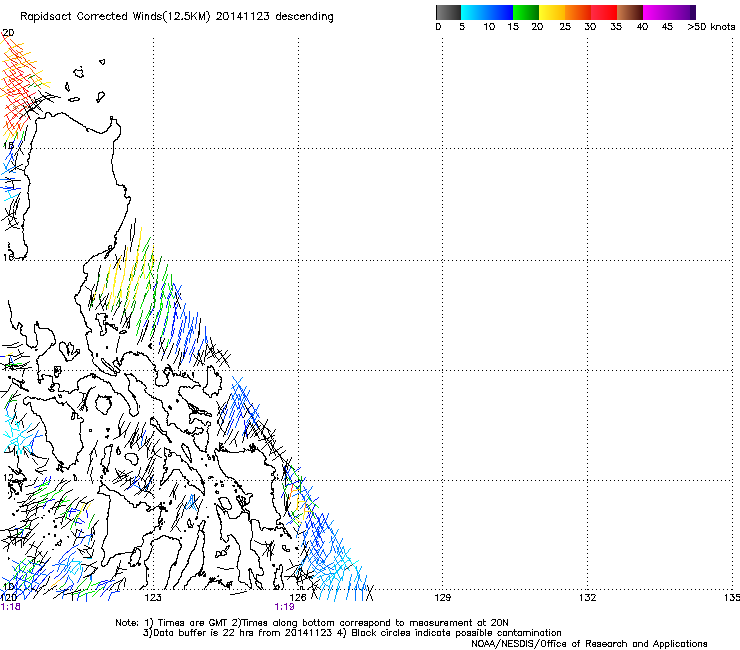This screenshot has width=740, height=650.
Task: Click the green 15-20 knots color band
Action: click(x=526, y=12)
